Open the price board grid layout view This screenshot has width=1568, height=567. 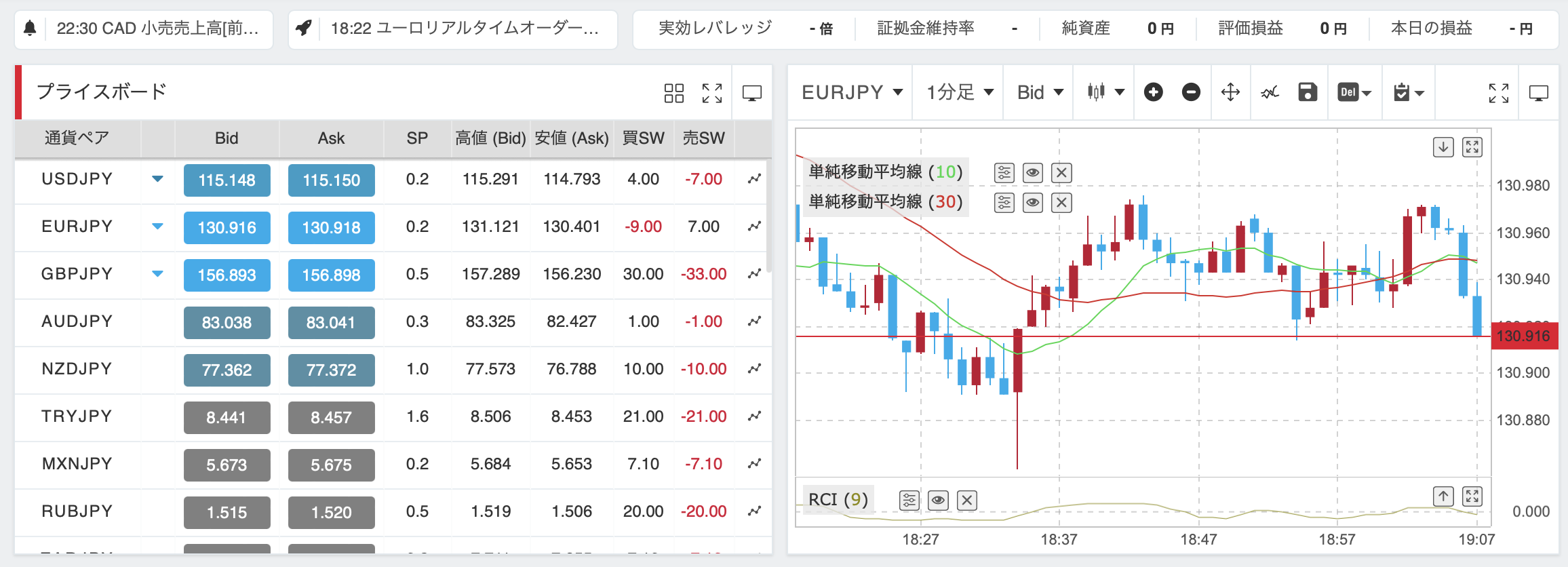point(674,92)
